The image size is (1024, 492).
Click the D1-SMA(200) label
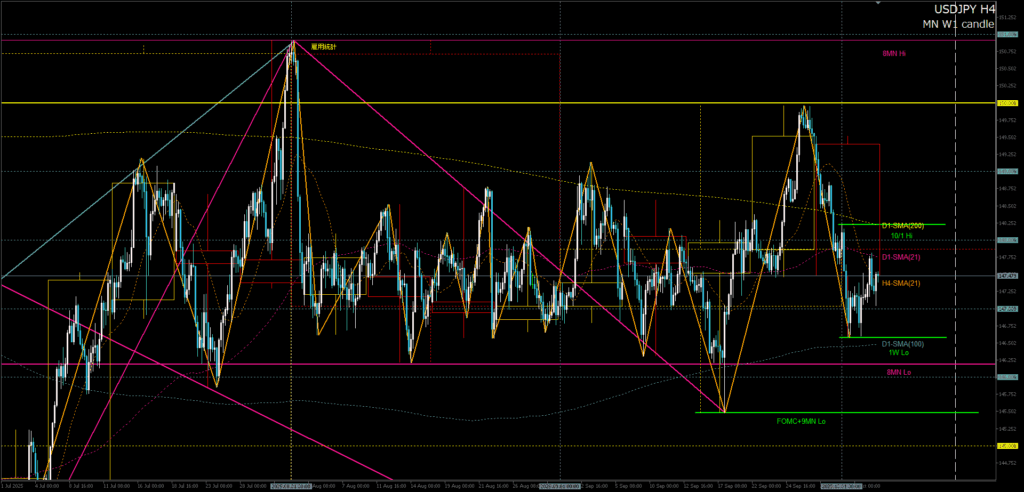[x=902, y=226]
